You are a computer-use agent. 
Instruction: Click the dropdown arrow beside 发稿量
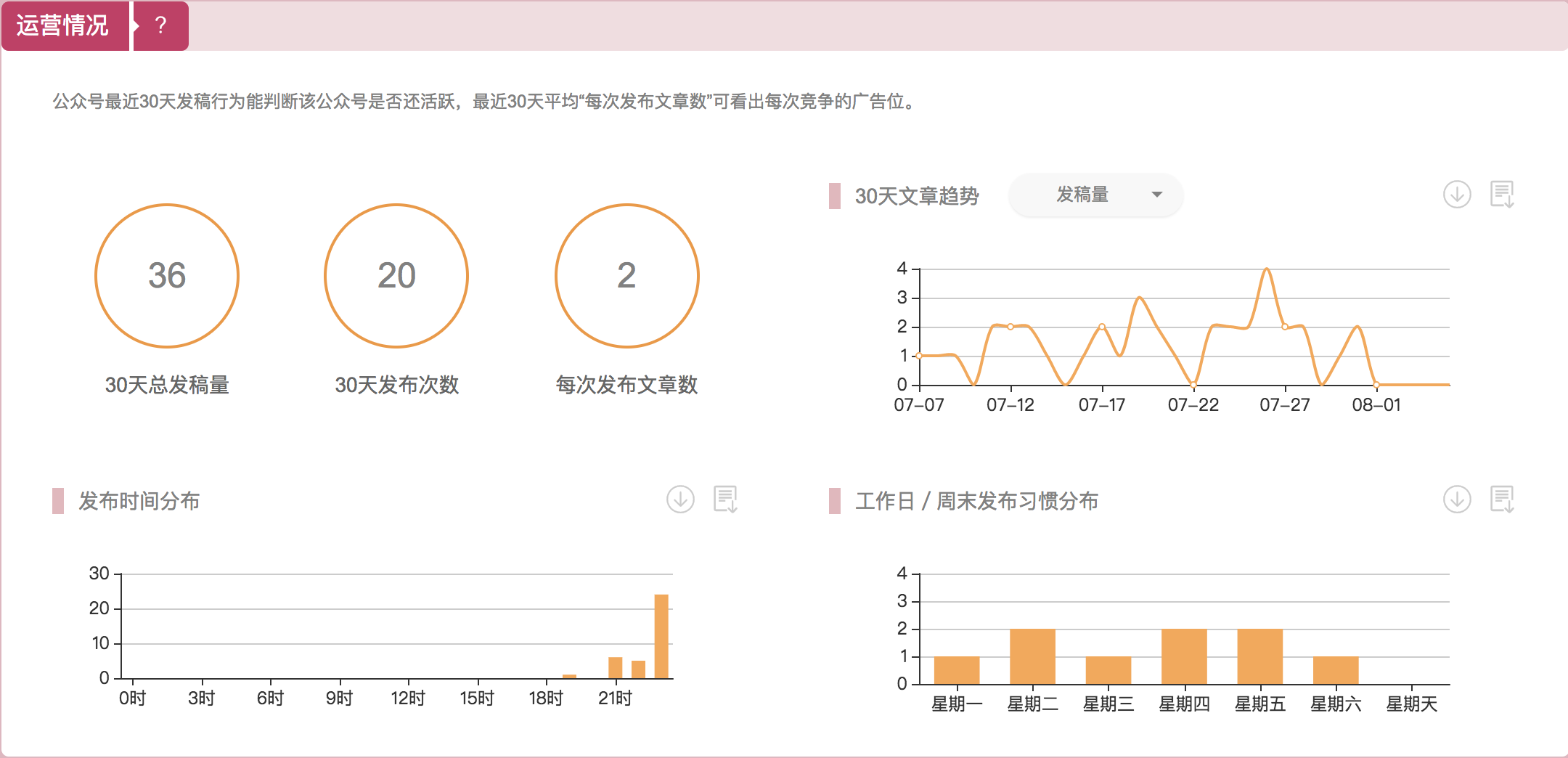tap(1156, 195)
